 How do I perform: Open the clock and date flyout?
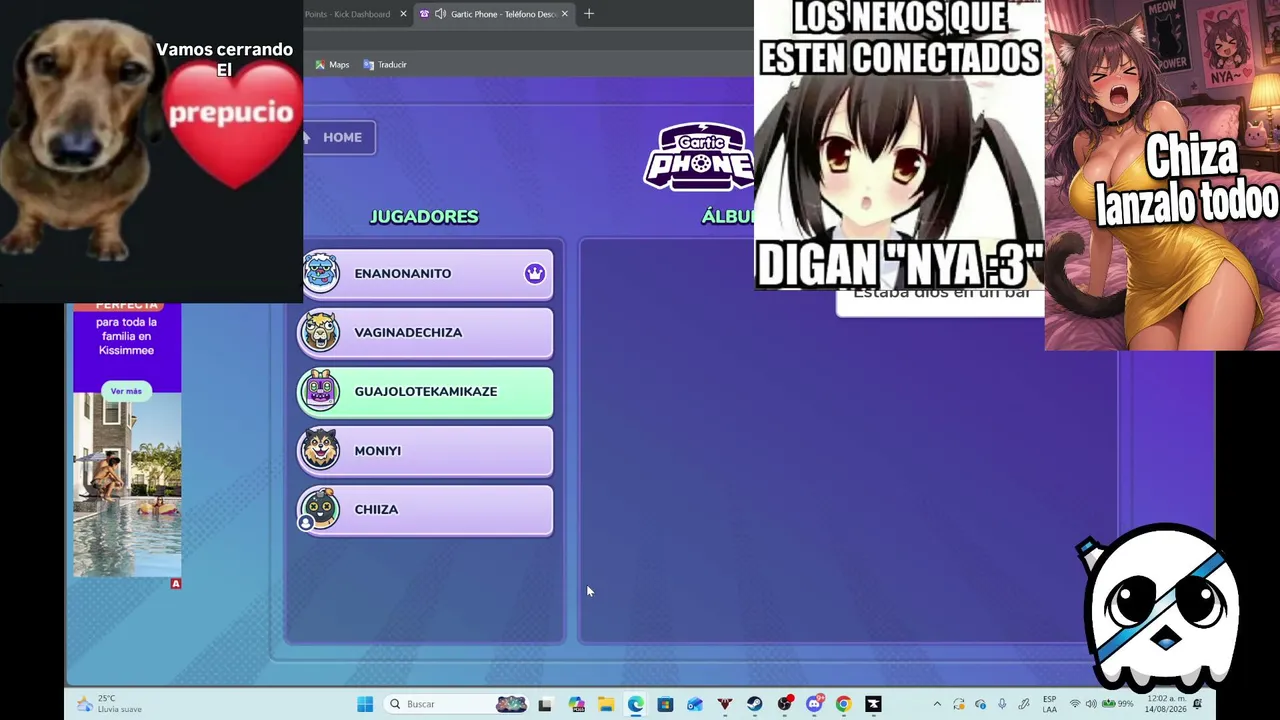pyautogui.click(x=1165, y=704)
